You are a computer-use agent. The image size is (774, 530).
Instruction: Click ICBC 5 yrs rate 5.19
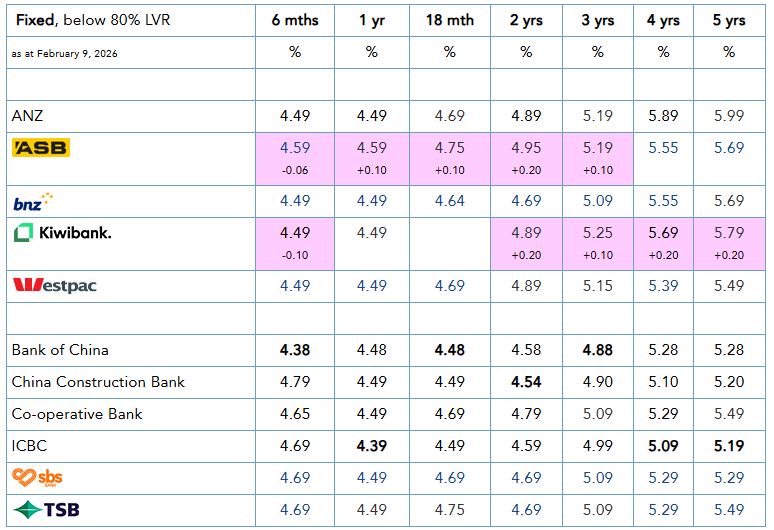click(729, 446)
